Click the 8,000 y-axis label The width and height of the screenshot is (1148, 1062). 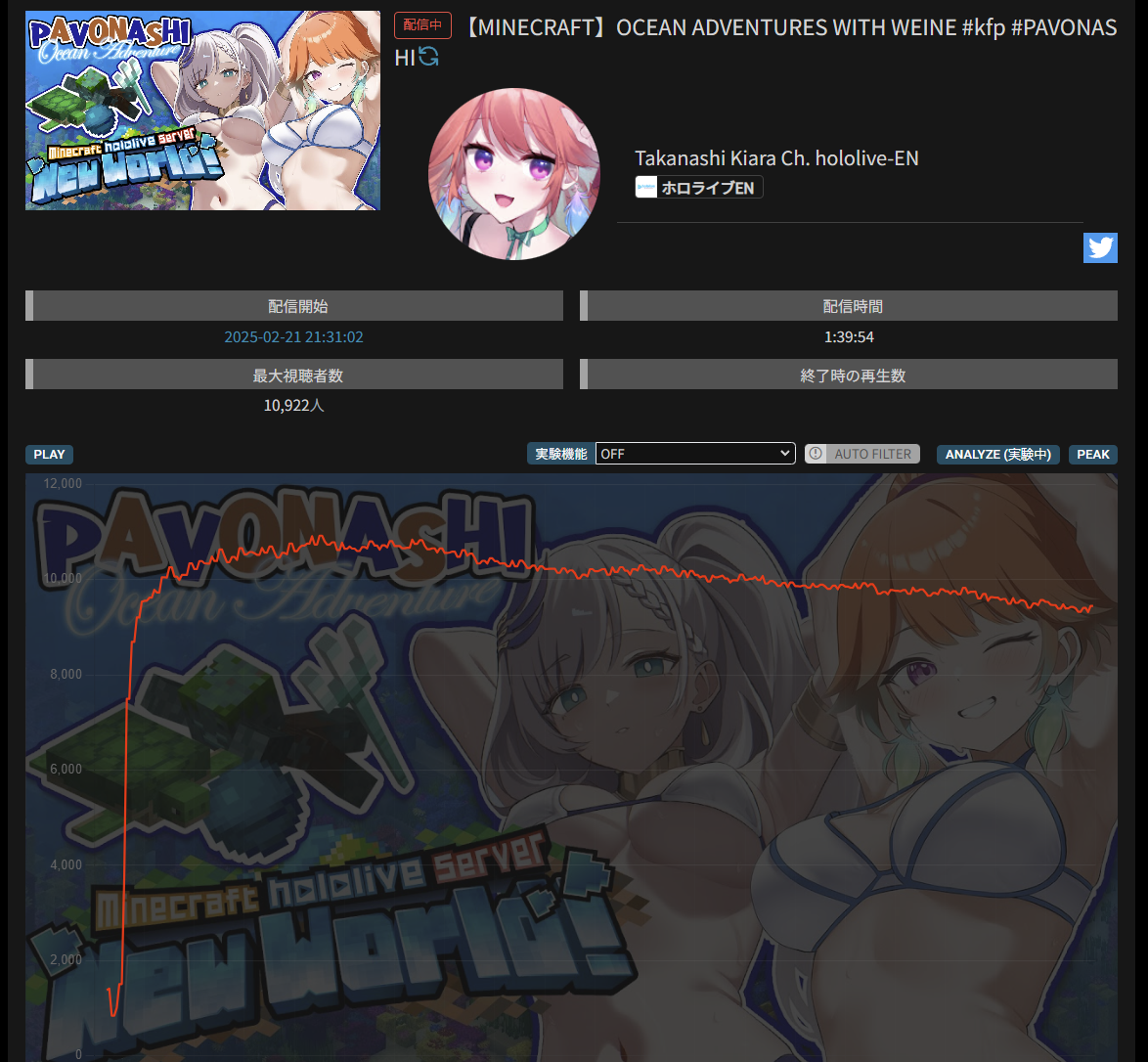pyautogui.click(x=66, y=674)
